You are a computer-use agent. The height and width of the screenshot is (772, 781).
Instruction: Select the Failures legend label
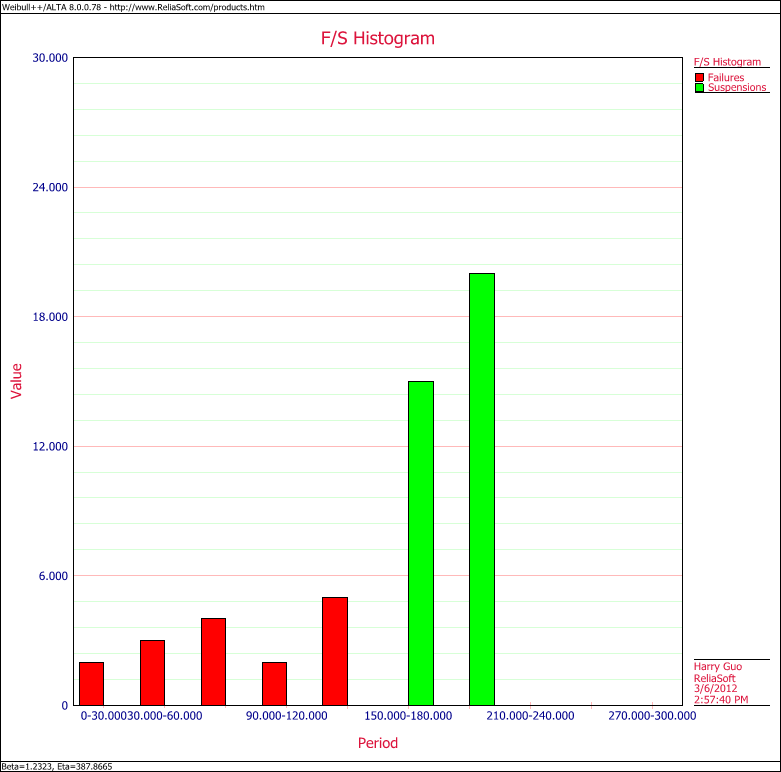725,77
